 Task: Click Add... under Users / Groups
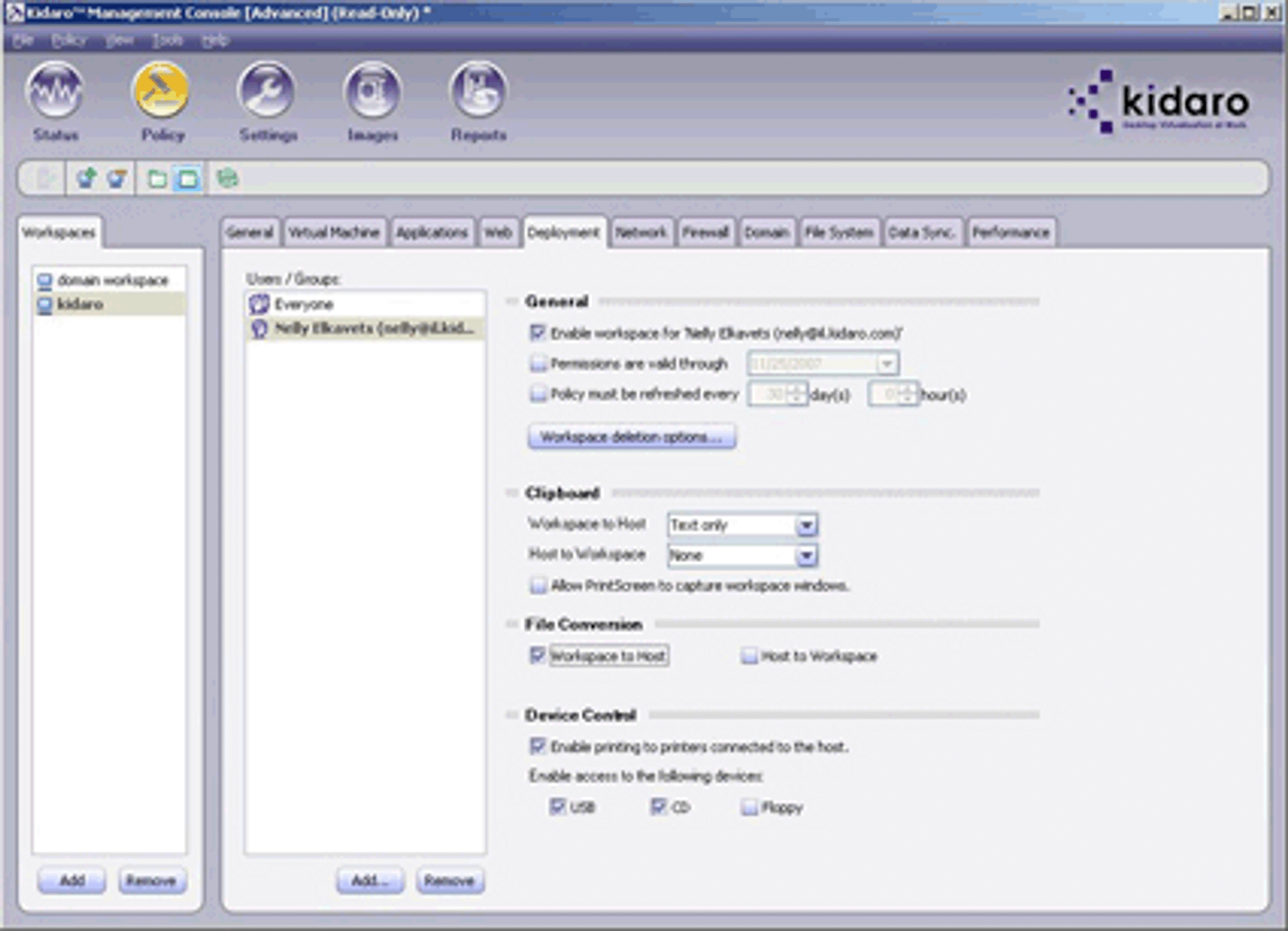(x=370, y=880)
